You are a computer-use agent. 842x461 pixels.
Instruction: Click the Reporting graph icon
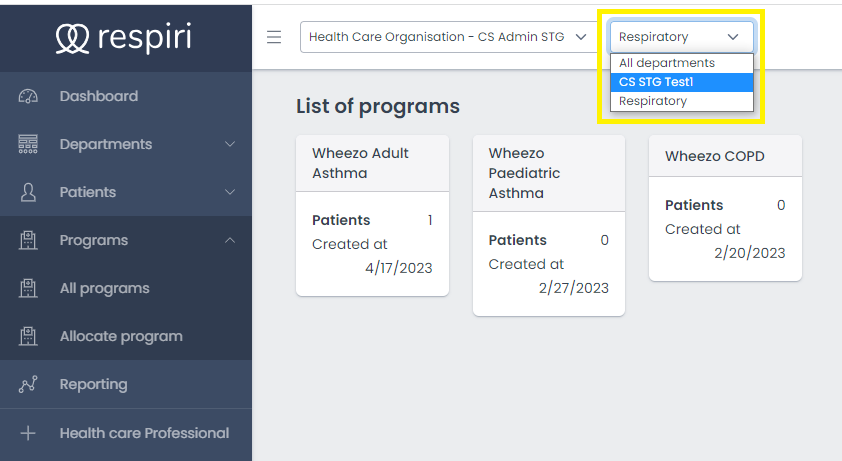pyautogui.click(x=28, y=384)
